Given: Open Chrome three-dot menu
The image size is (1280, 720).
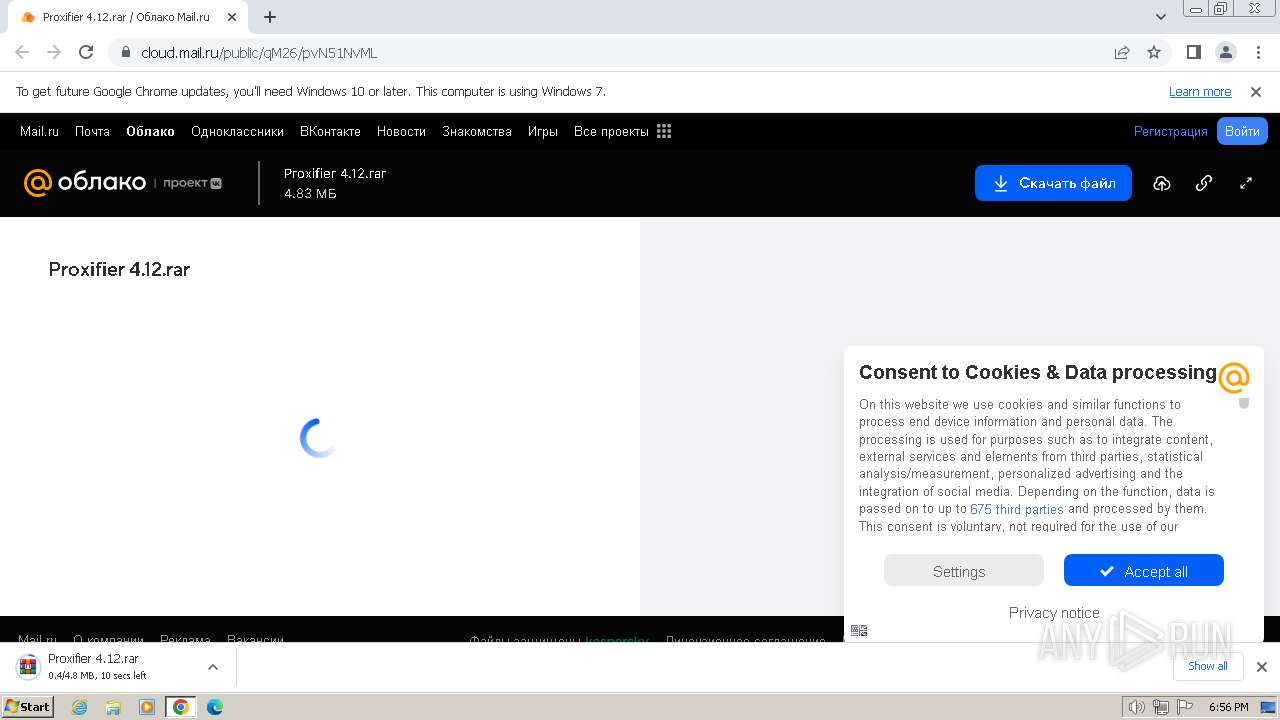Looking at the screenshot, I should 1258,52.
